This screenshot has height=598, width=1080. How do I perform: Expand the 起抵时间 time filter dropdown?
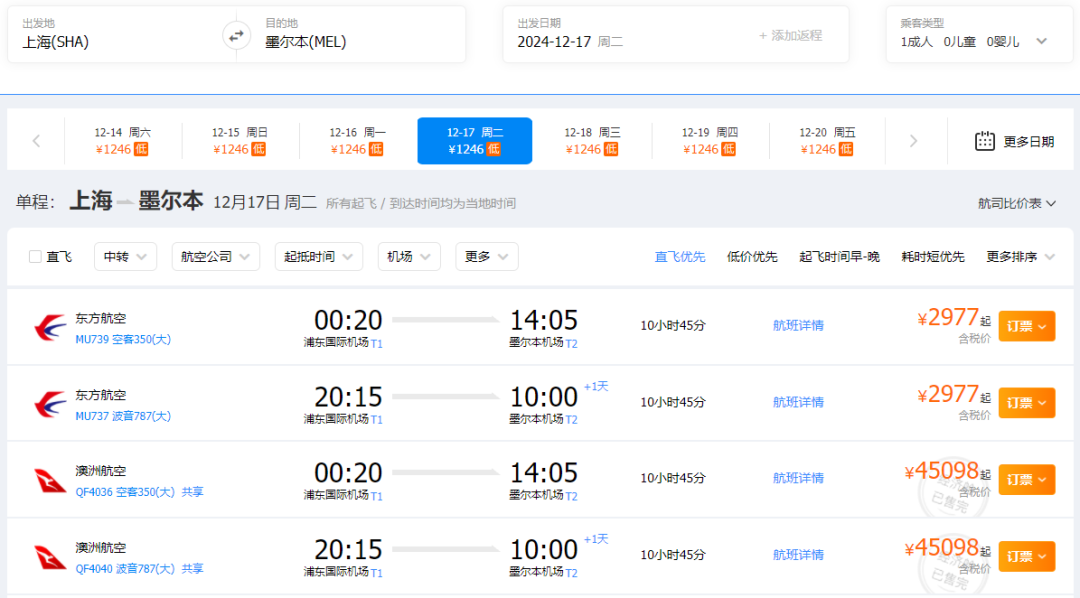(x=318, y=257)
